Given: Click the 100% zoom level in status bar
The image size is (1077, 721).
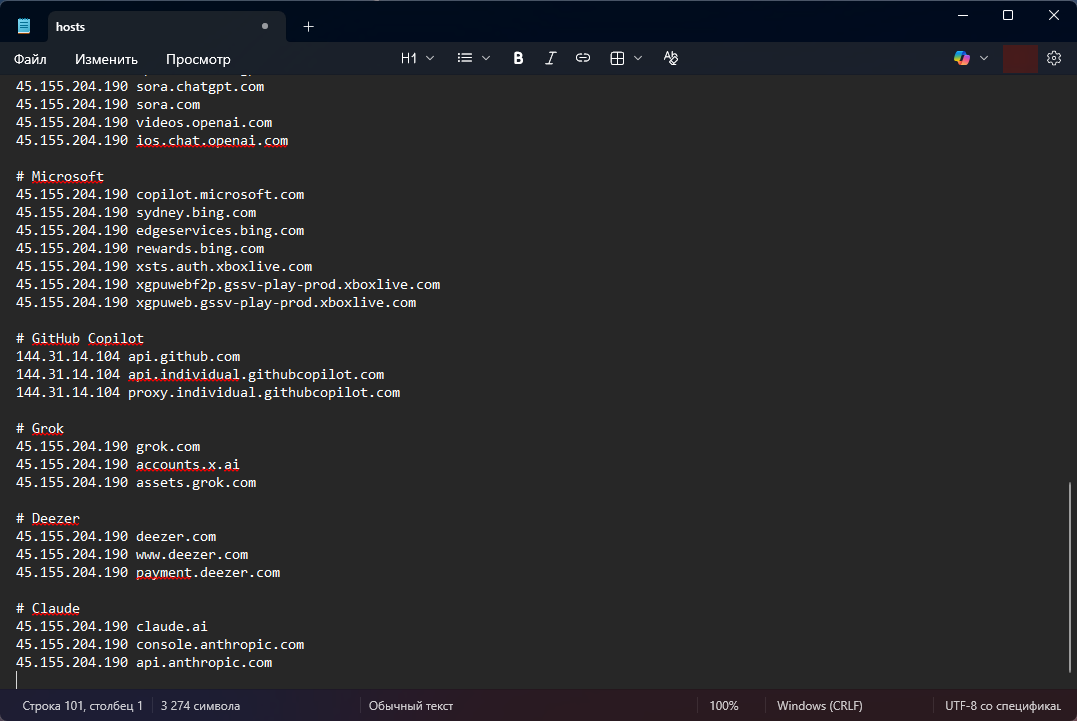Looking at the screenshot, I should coord(724,706).
